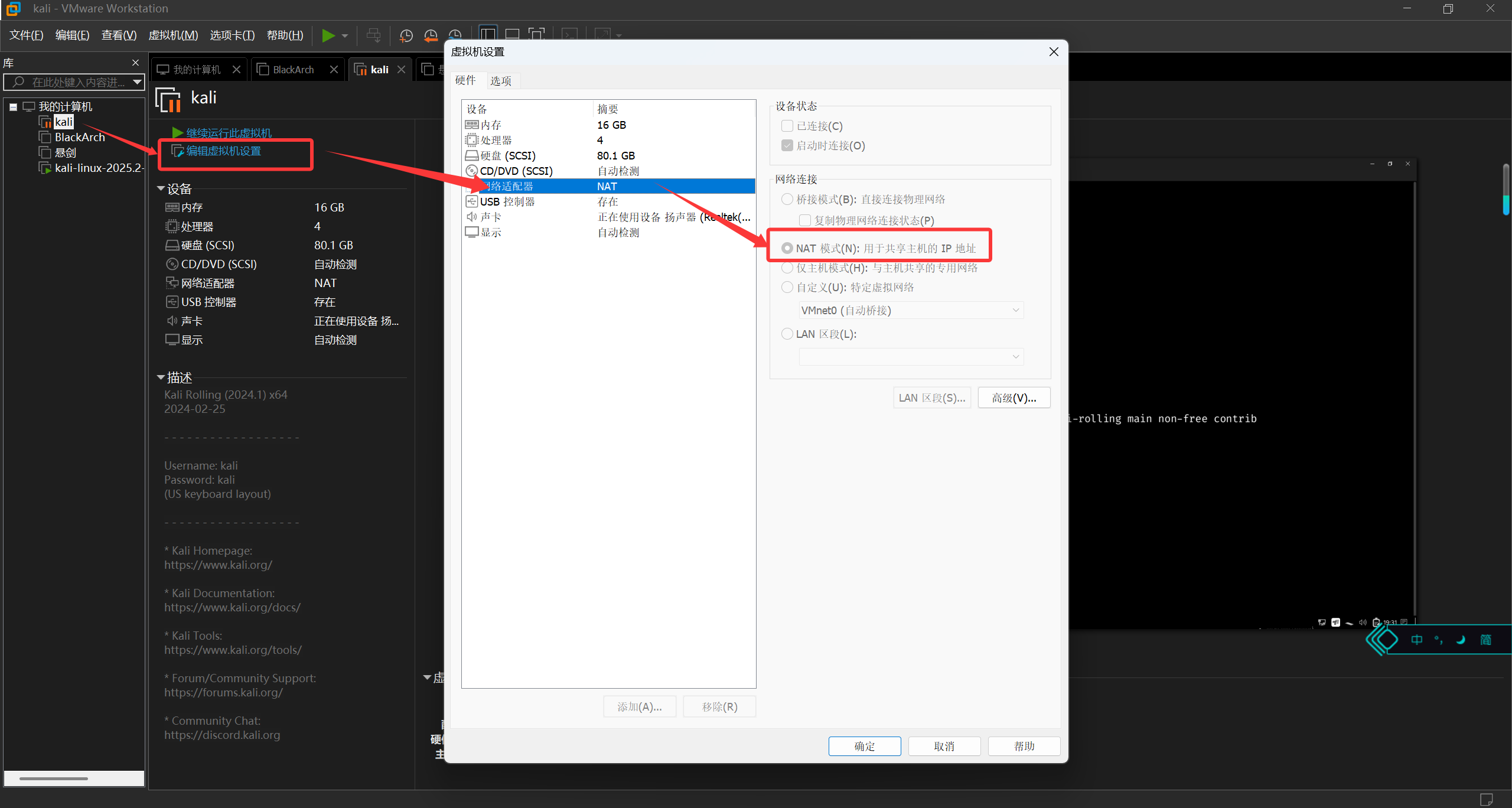Select the 桥接模式 radio button
Image resolution: width=1512 pixels, height=808 pixels.
pyautogui.click(x=787, y=200)
